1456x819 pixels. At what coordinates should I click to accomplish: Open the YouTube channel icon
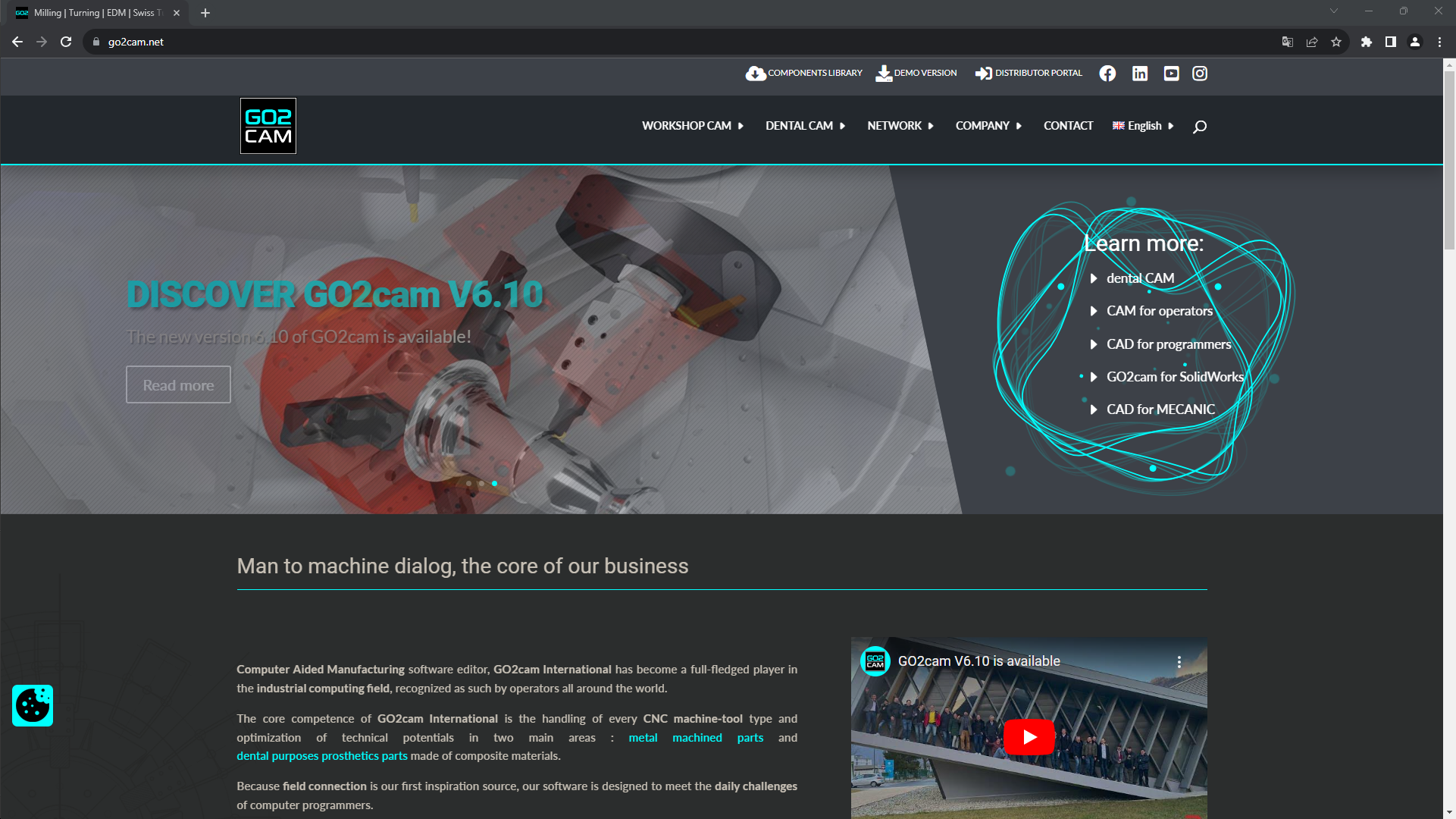tap(1170, 73)
